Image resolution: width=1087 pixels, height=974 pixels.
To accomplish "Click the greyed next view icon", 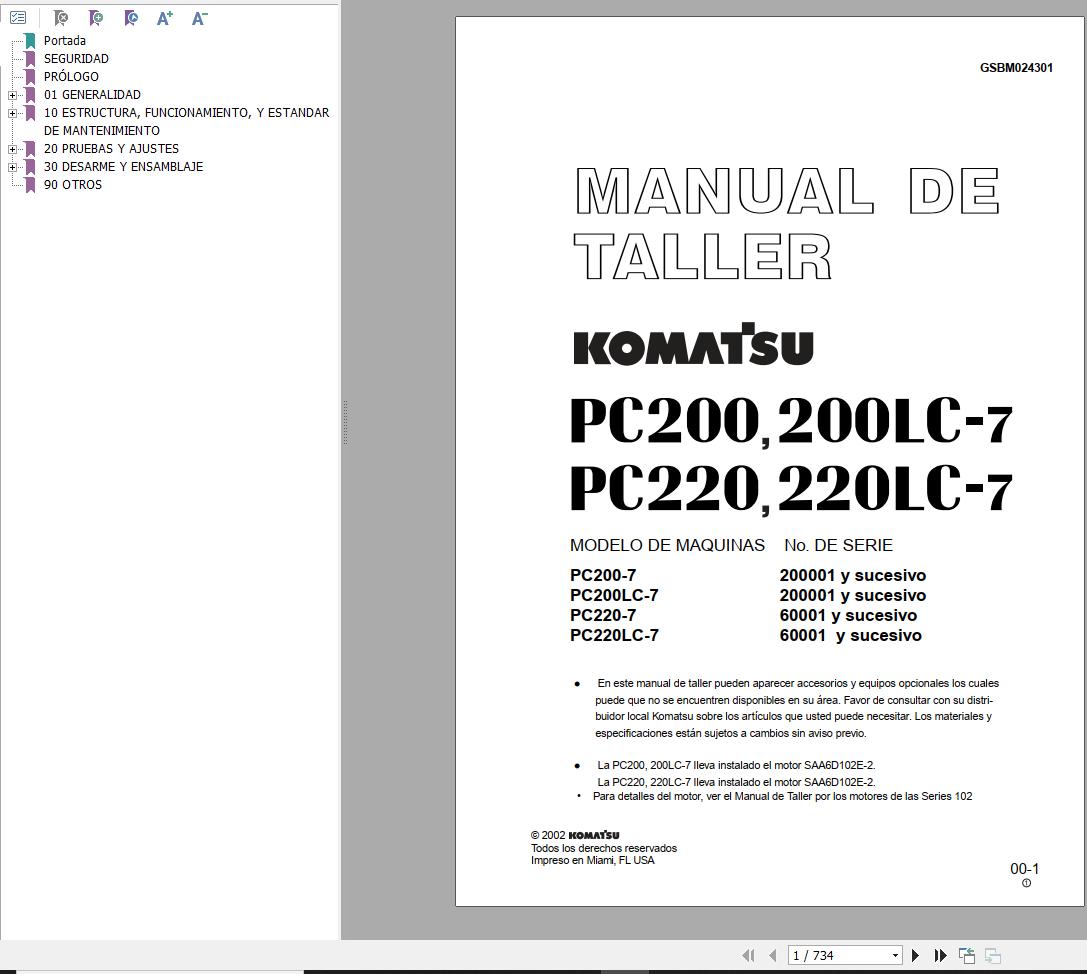I will [993, 955].
